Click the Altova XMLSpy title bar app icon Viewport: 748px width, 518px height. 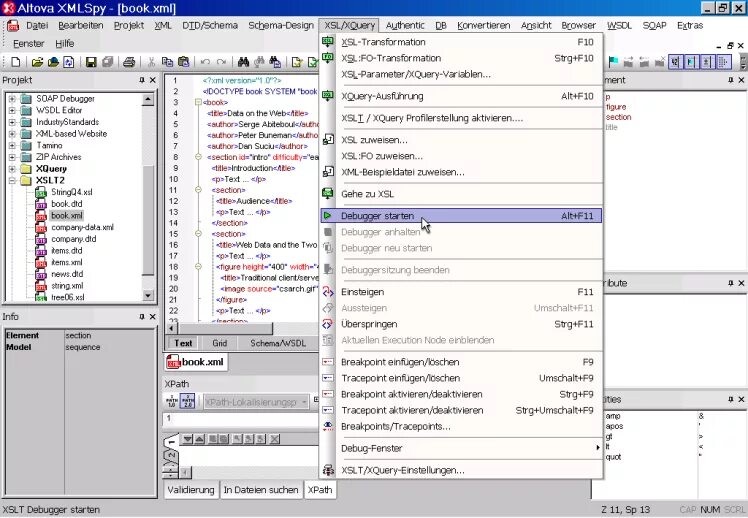click(x=8, y=8)
